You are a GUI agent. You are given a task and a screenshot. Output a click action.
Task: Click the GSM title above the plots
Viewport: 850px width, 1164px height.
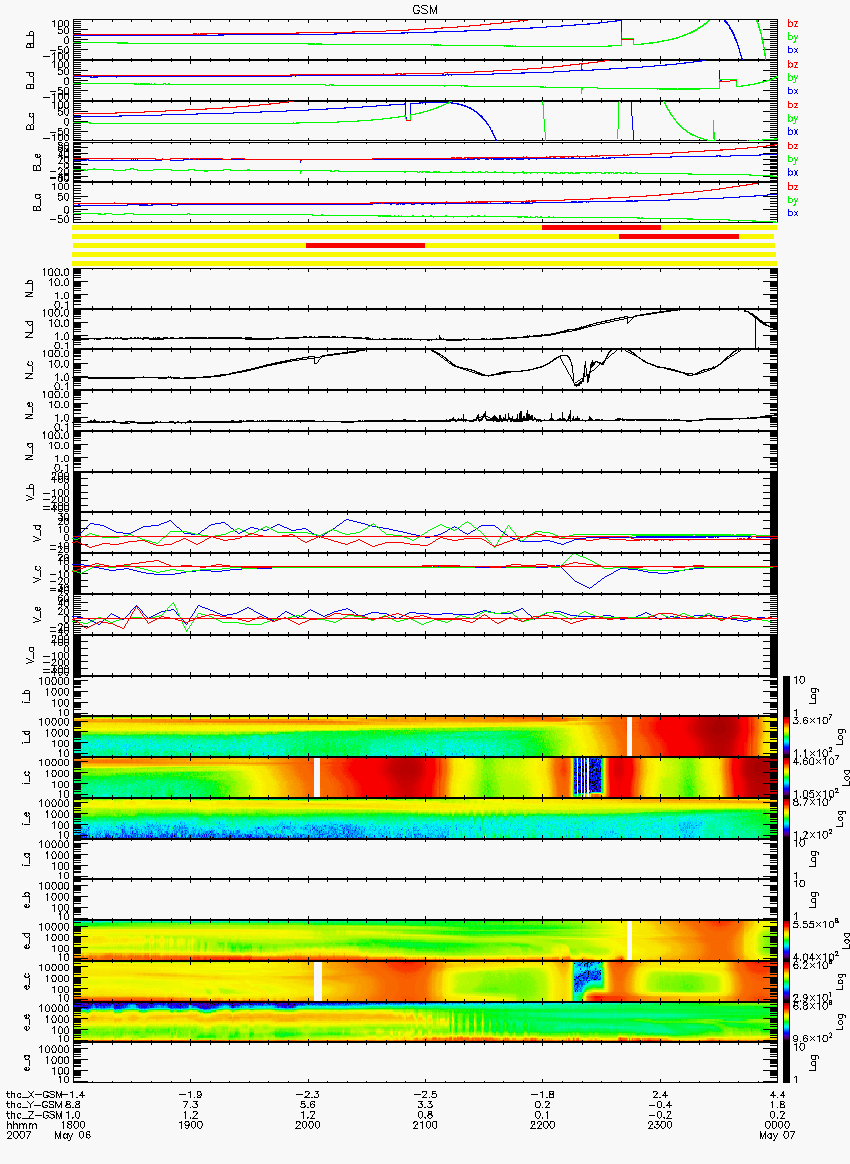point(425,9)
